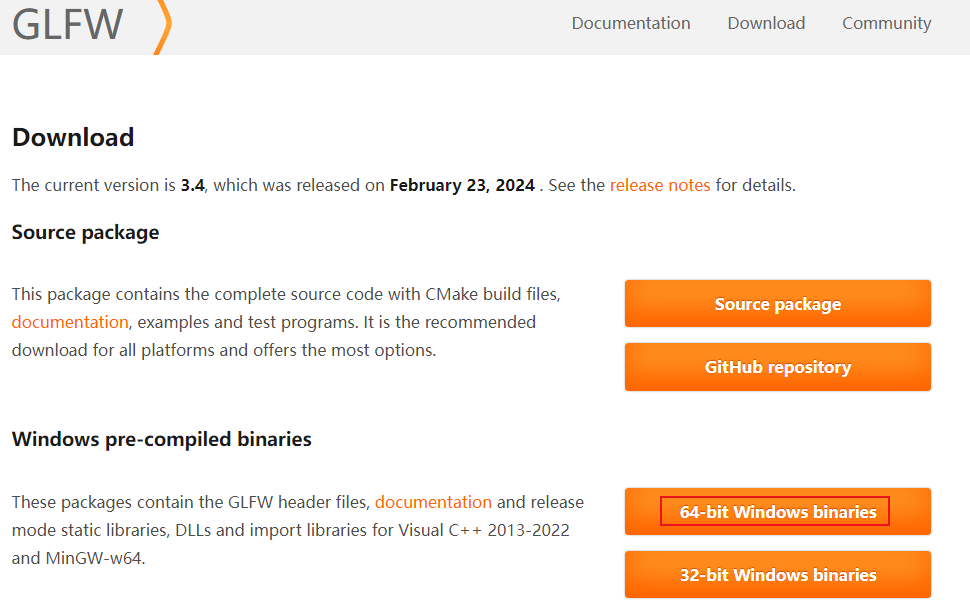
Task: Download the 64-bit Windows binaries
Action: click(x=777, y=512)
